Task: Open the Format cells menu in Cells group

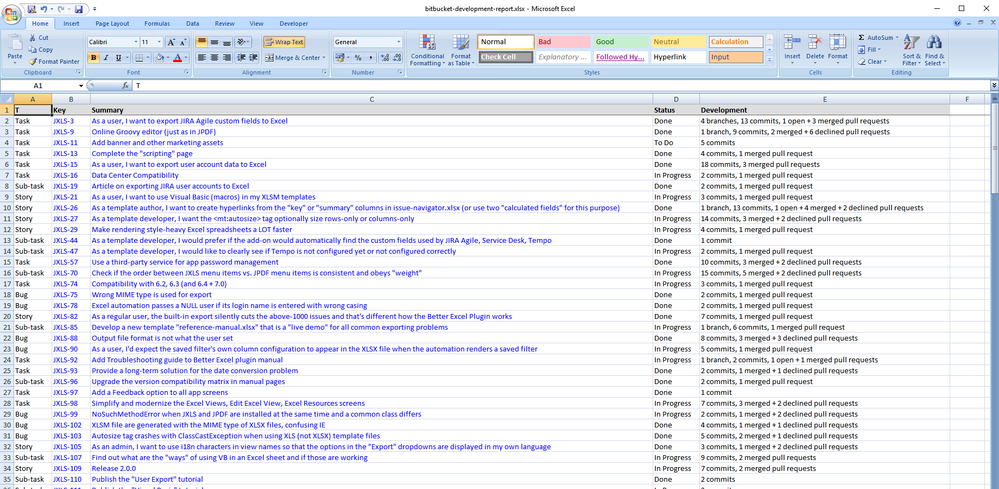Action: point(837,50)
